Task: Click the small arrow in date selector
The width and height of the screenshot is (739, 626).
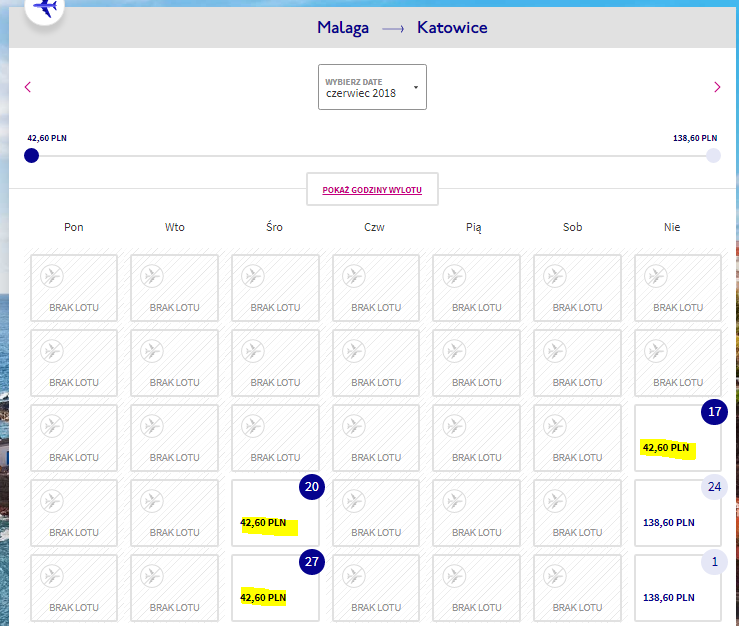Action: [x=416, y=87]
